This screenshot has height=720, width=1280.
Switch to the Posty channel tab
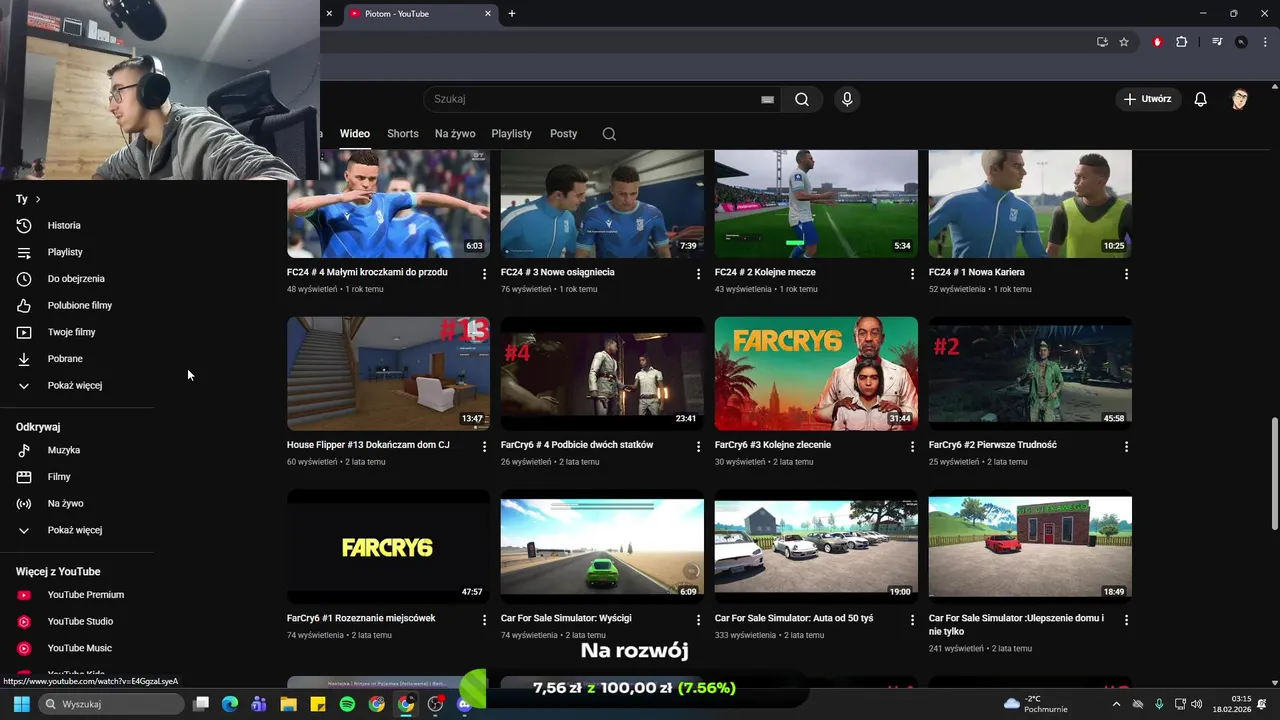[x=563, y=134]
